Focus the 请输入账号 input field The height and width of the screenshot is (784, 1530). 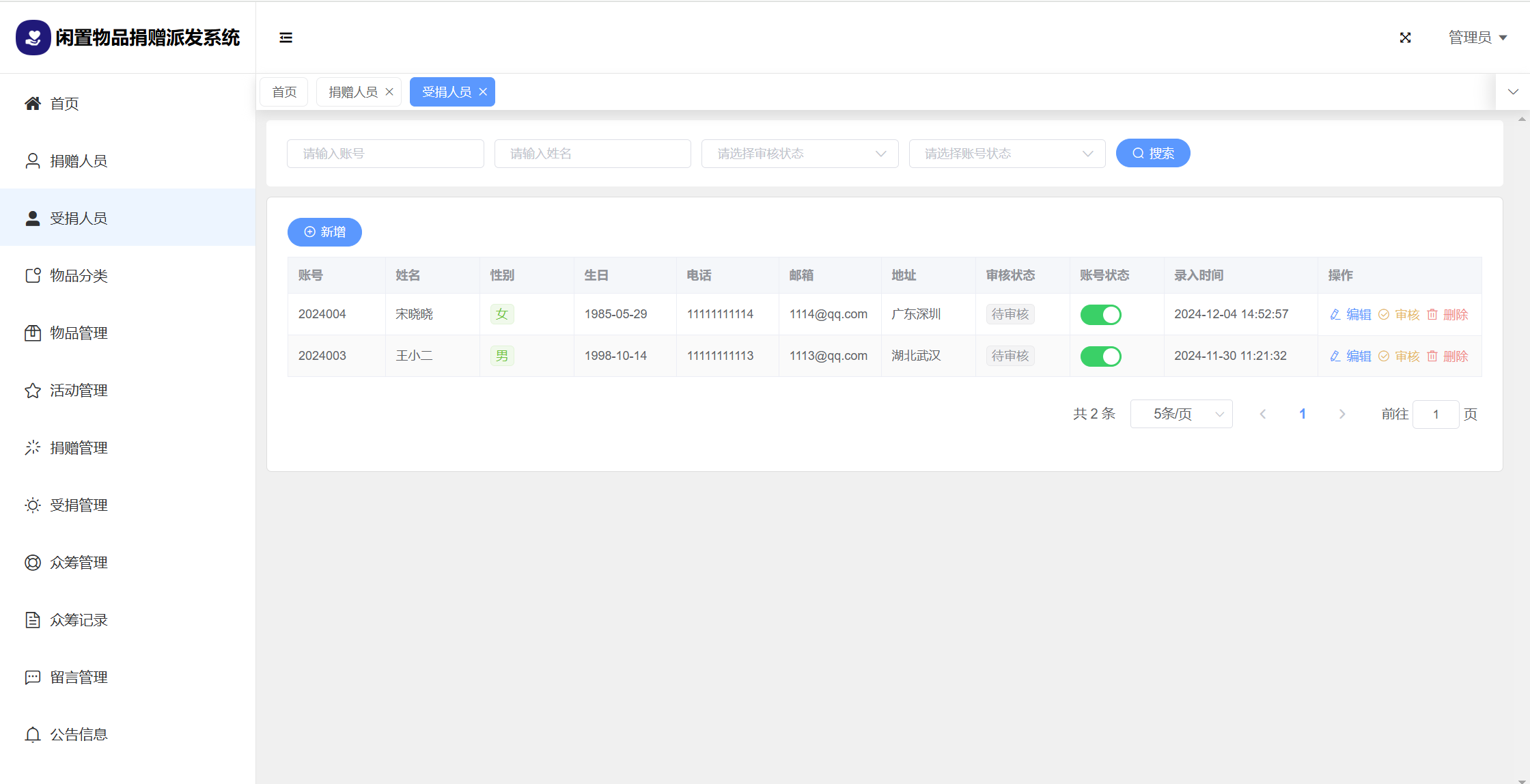(385, 154)
